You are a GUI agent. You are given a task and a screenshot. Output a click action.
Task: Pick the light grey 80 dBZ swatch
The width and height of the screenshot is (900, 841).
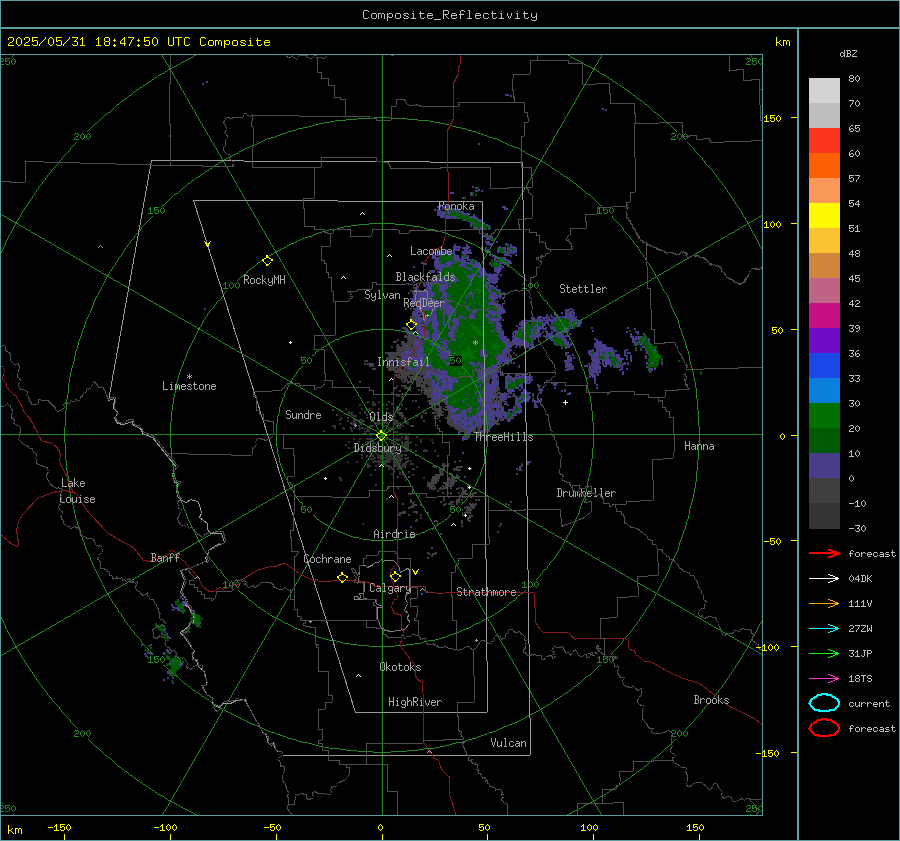click(824, 91)
